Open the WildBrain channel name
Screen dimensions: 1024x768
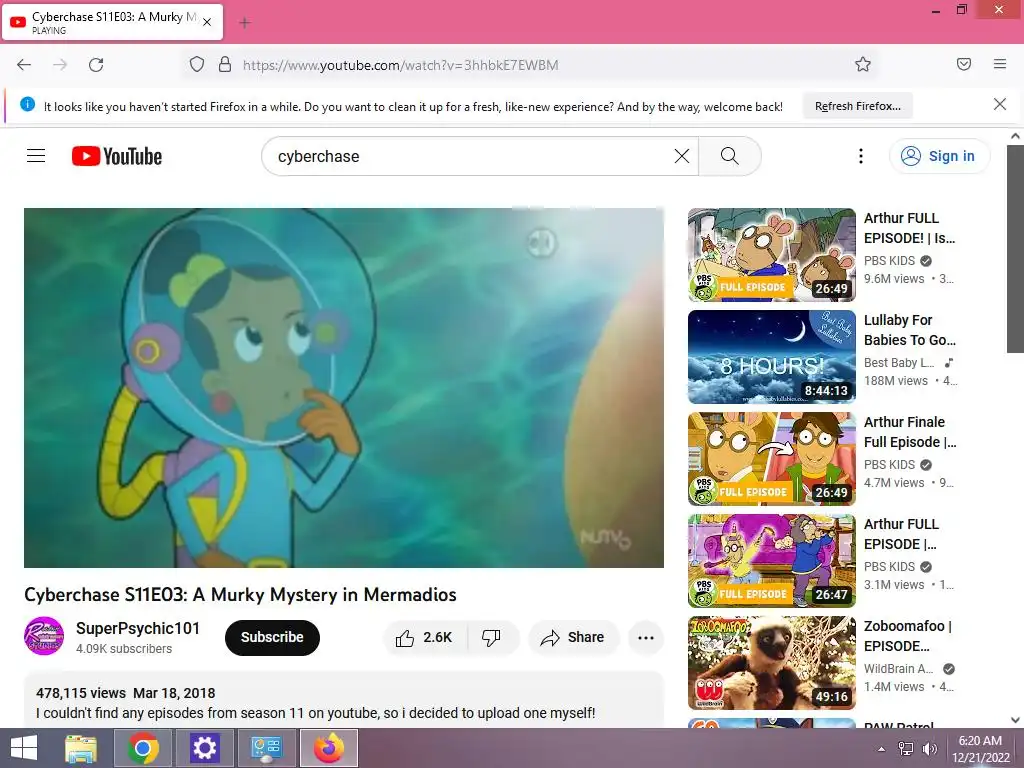[x=899, y=669]
